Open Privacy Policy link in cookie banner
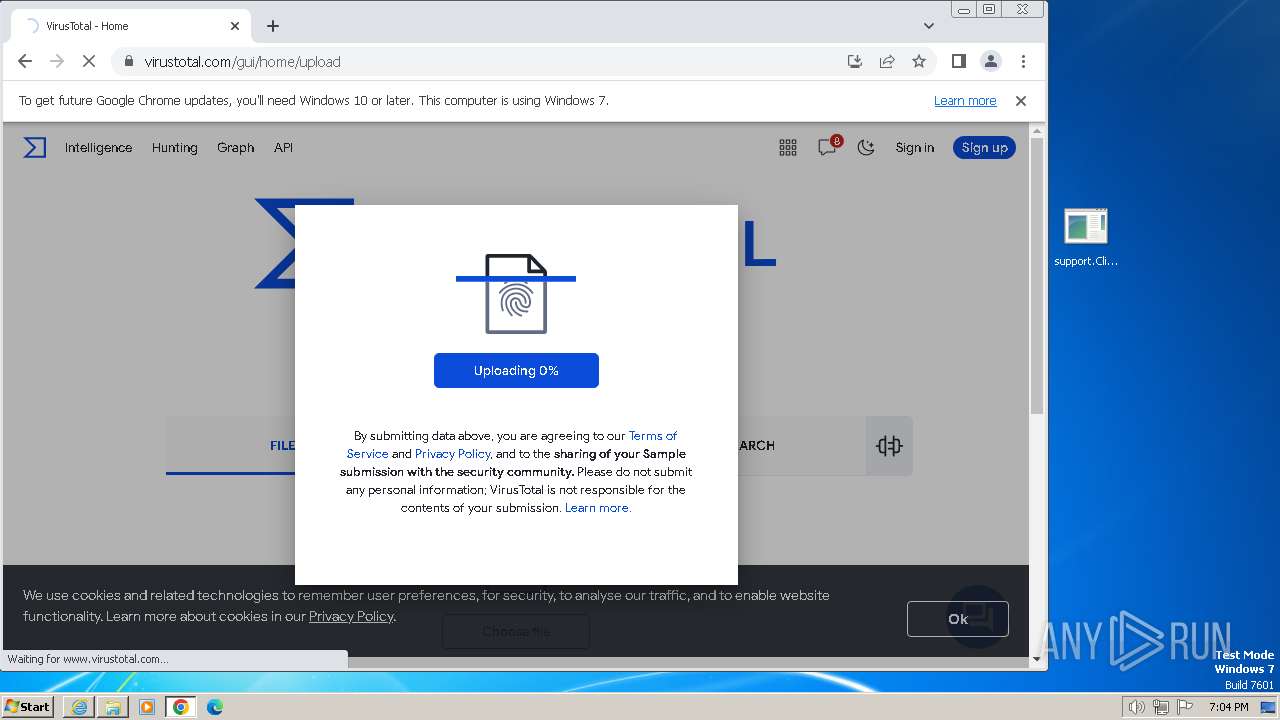This screenshot has height=720, width=1280. [x=351, y=616]
